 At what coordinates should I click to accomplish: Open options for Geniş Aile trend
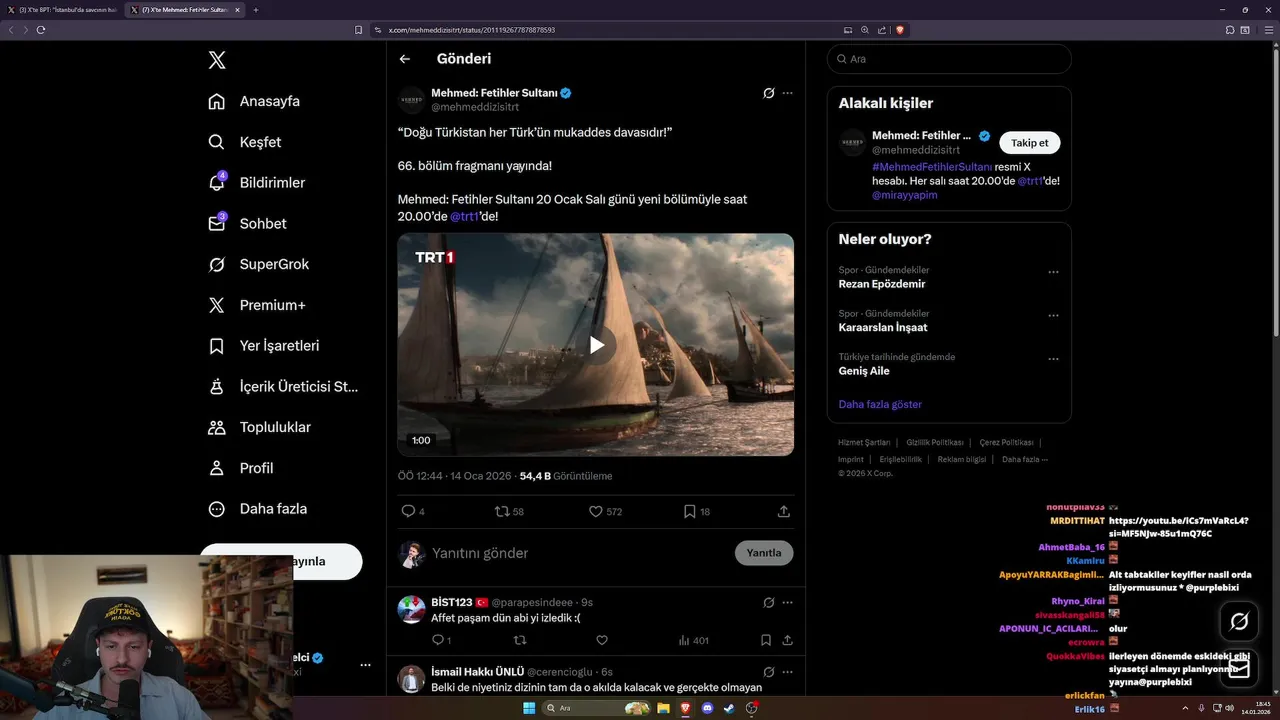tap(1053, 359)
